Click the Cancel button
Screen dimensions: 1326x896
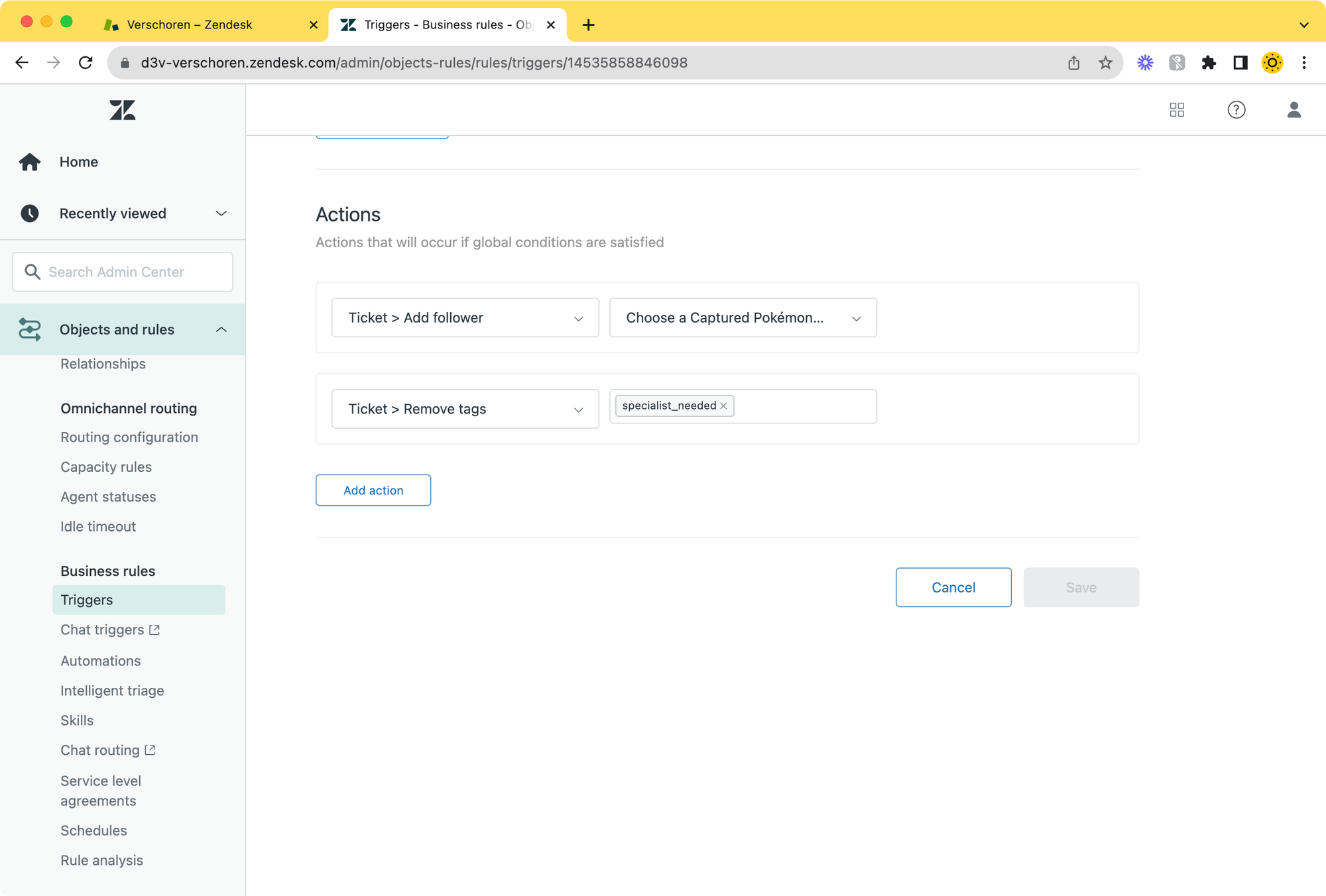[953, 588]
